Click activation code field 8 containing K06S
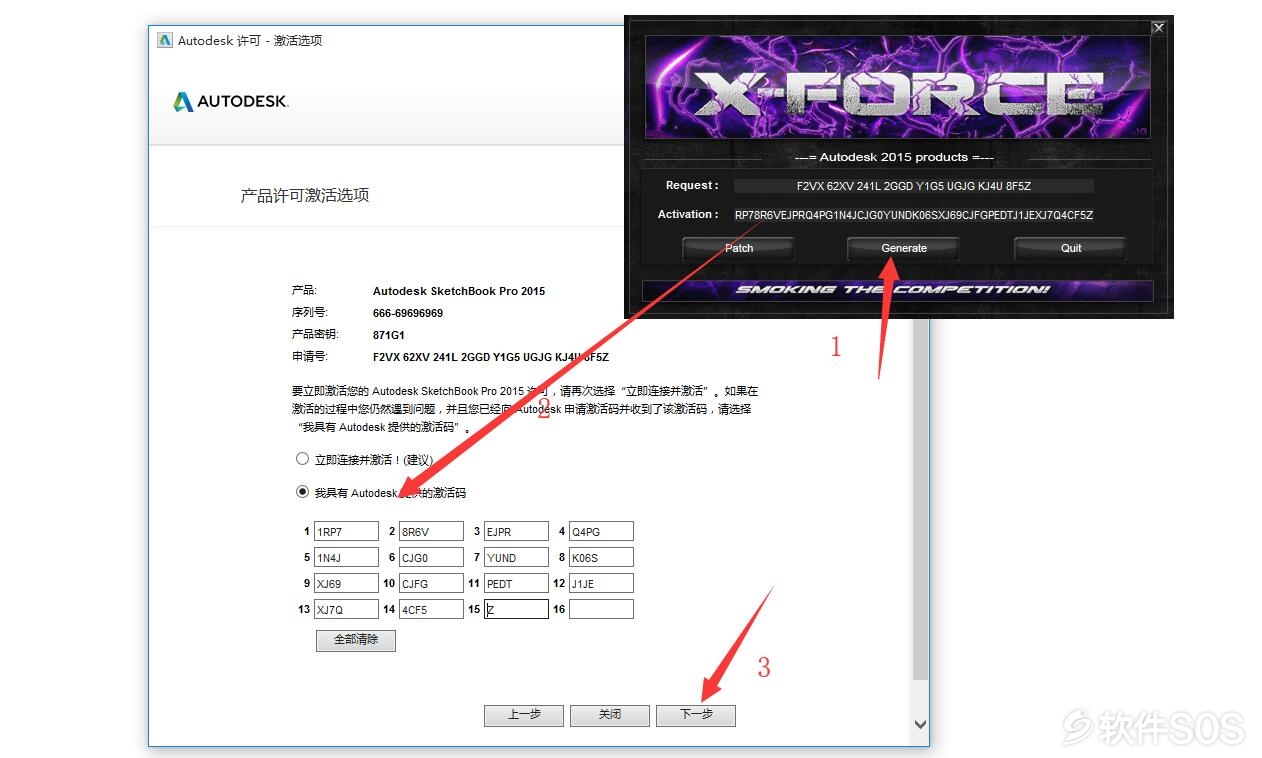This screenshot has height=758, width=1262. (601, 557)
